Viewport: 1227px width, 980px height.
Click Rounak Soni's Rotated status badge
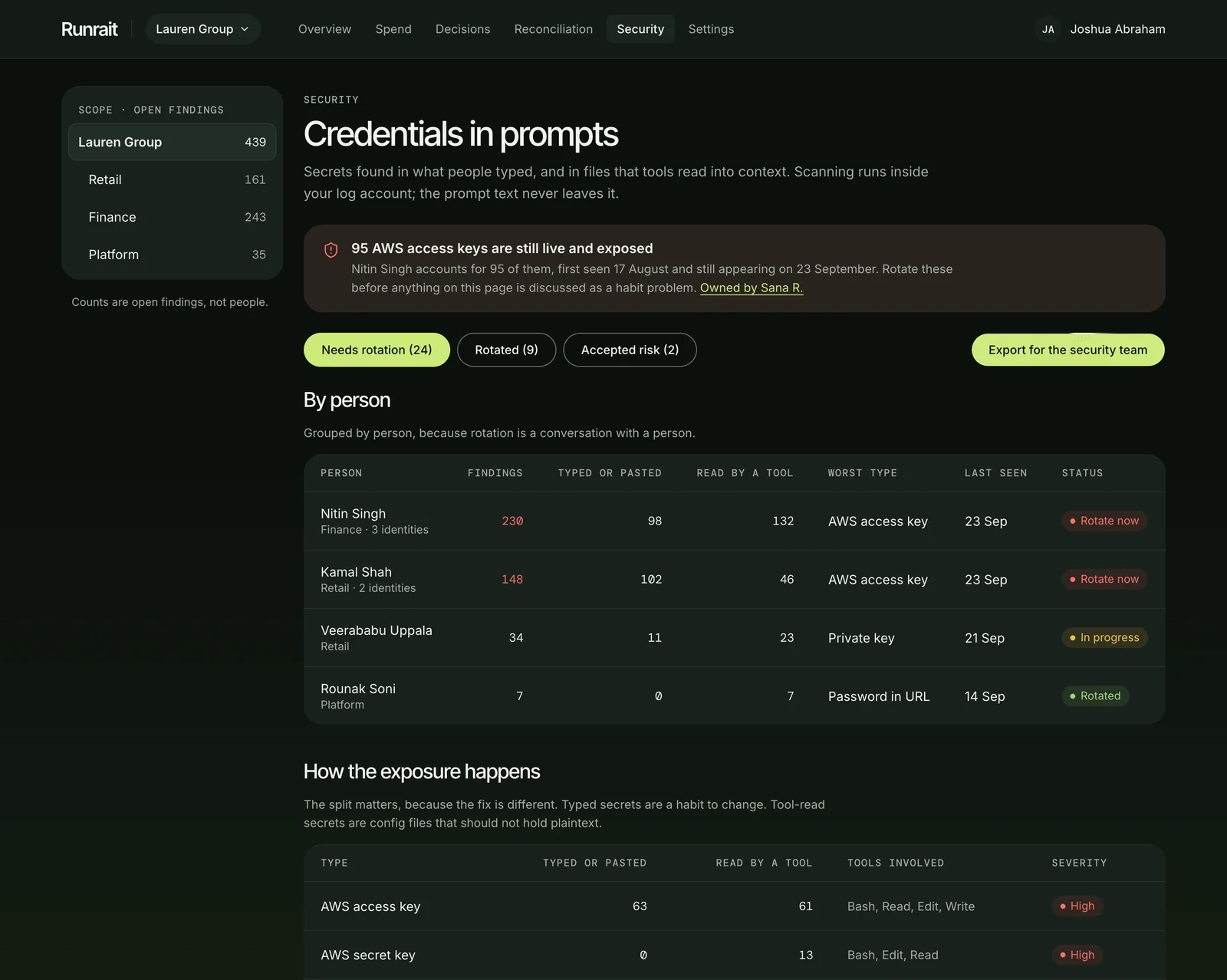(x=1095, y=696)
